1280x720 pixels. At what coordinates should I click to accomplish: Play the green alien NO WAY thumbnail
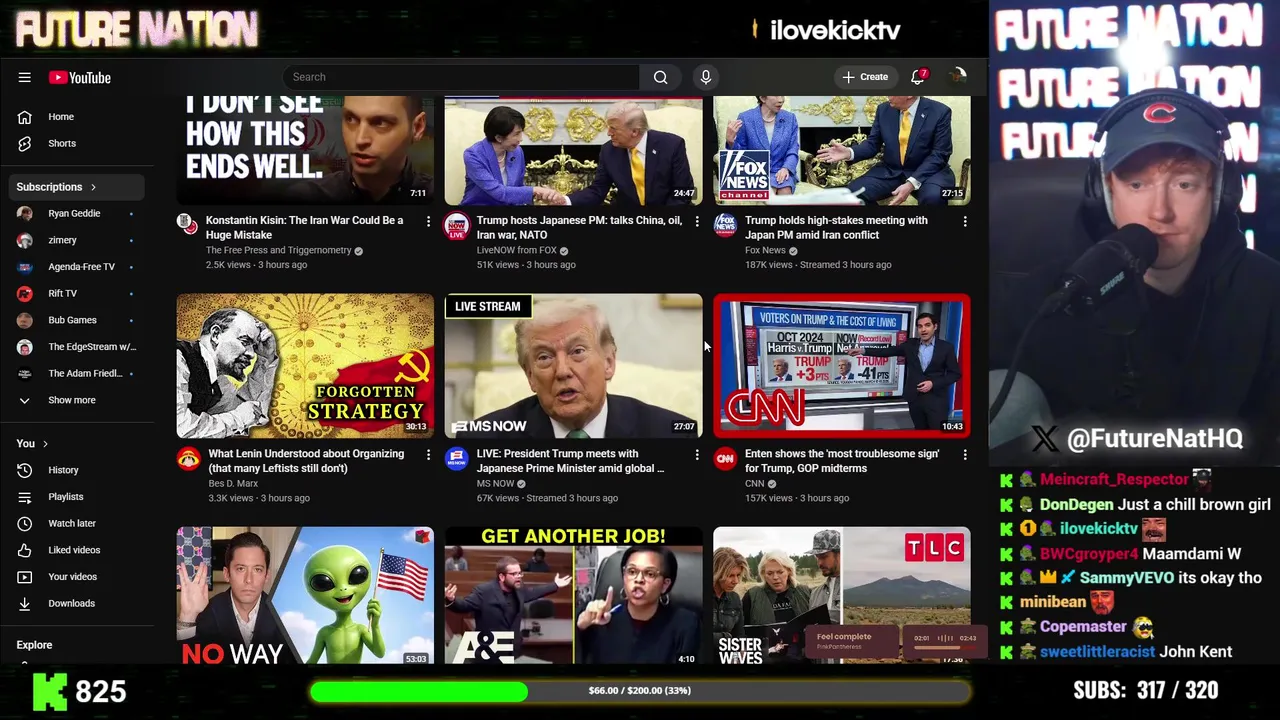pyautogui.click(x=305, y=595)
